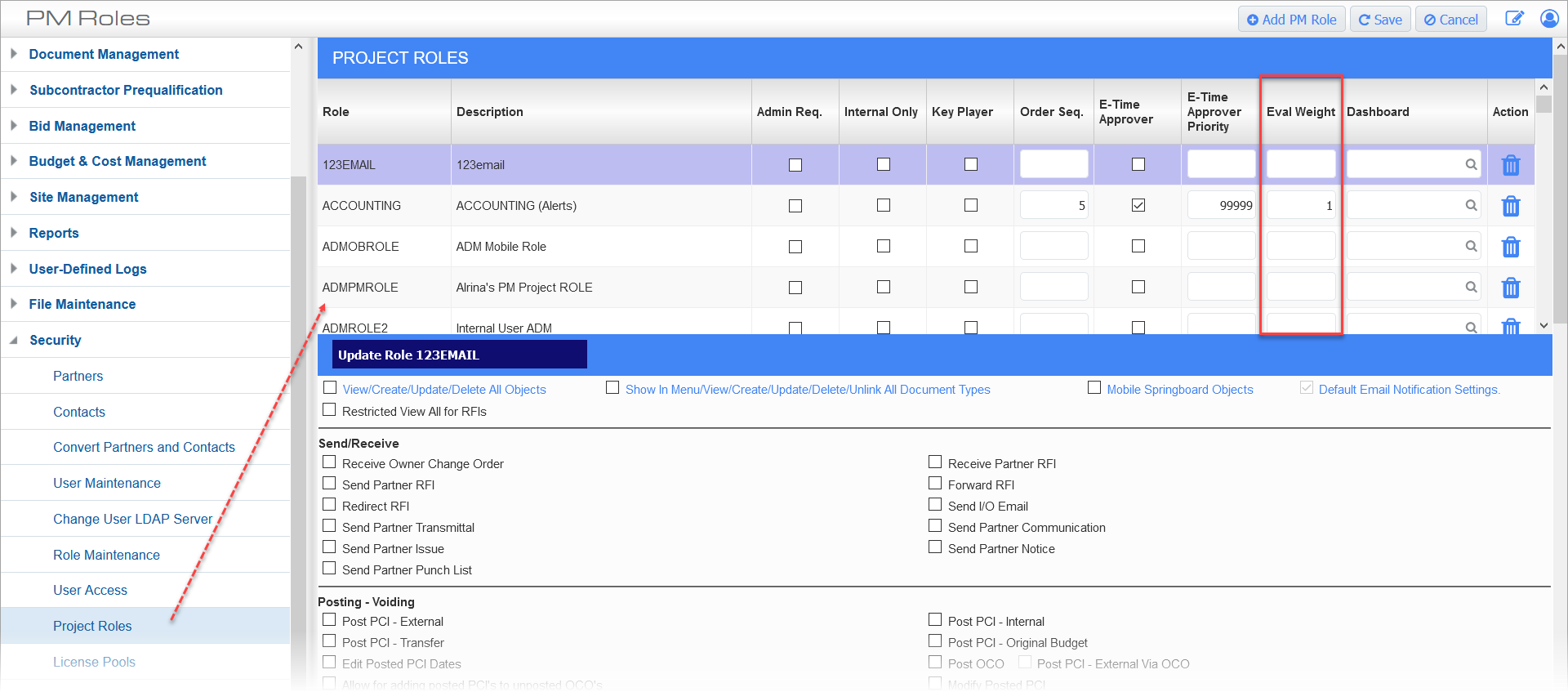Enable Receive Owner Change Order checkbox
This screenshot has width=1568, height=692.
click(x=330, y=462)
